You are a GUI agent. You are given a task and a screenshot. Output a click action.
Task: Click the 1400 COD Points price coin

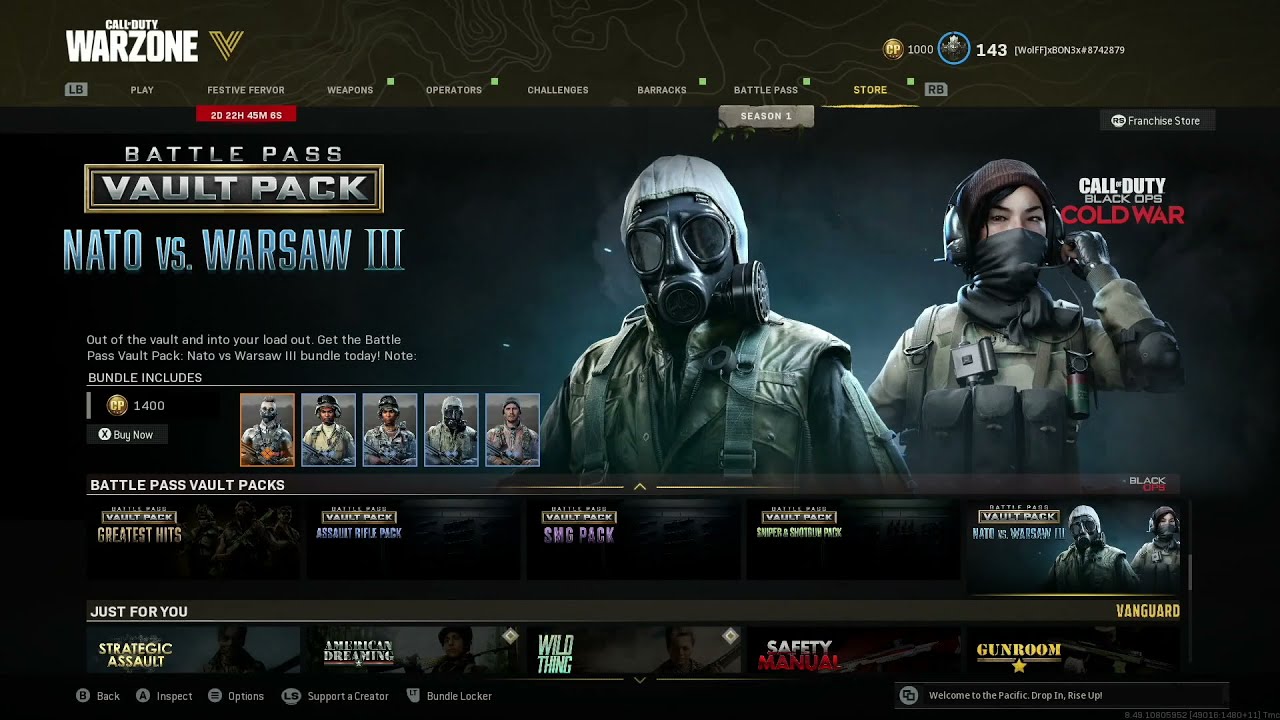(x=117, y=406)
